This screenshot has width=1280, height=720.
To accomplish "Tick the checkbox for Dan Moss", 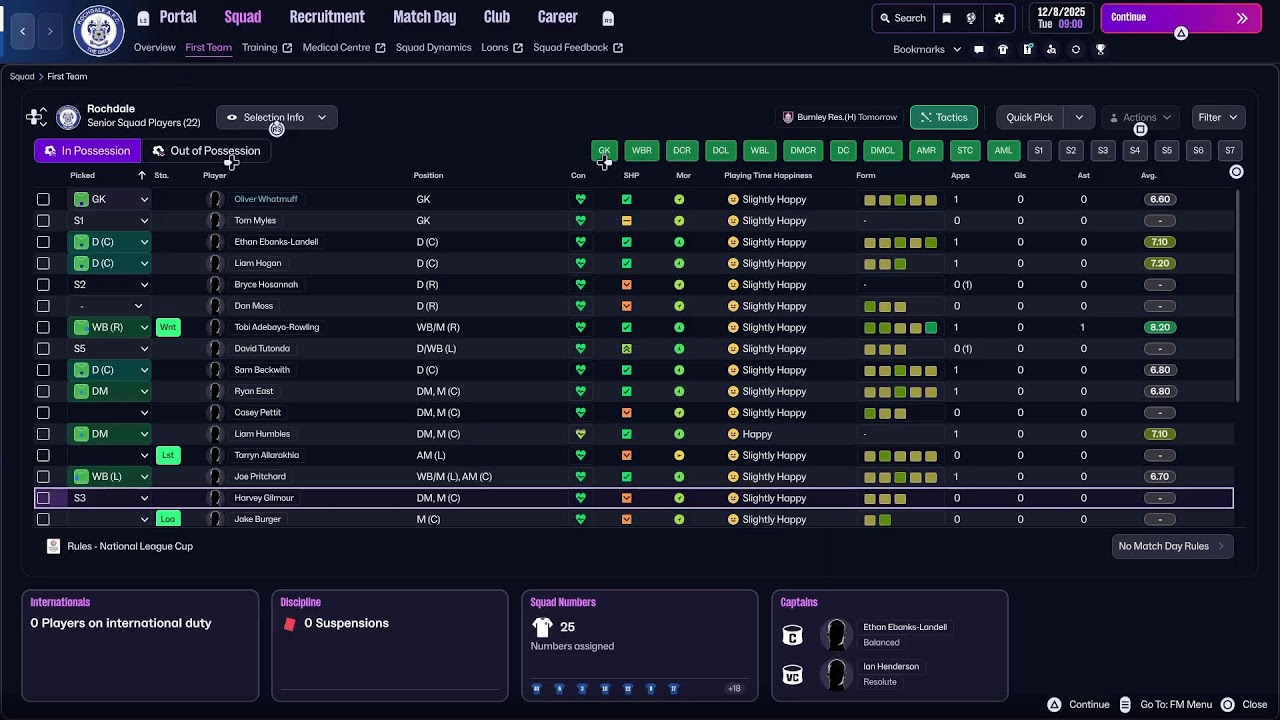I will coord(43,306).
